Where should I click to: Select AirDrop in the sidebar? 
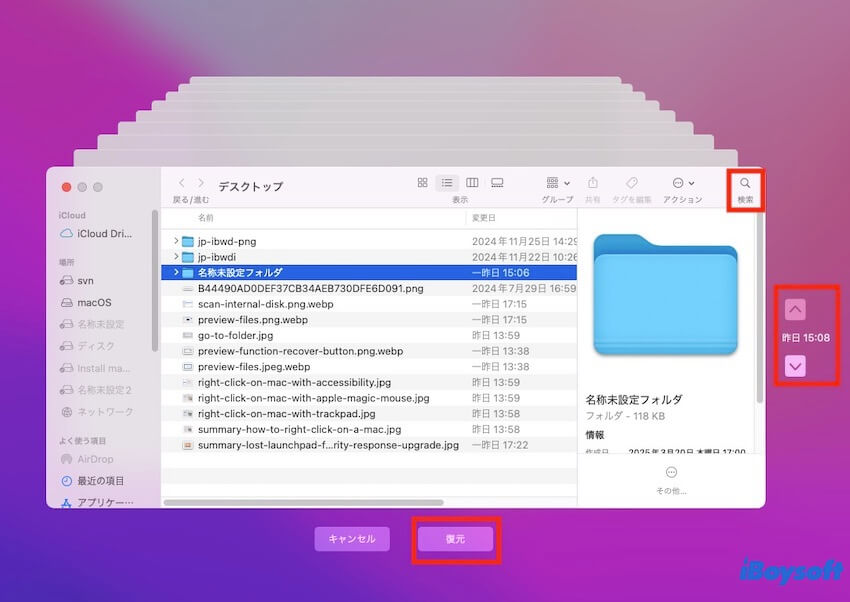coord(95,459)
